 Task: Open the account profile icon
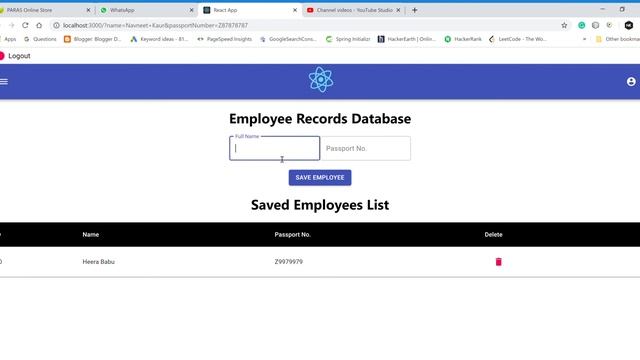click(631, 82)
